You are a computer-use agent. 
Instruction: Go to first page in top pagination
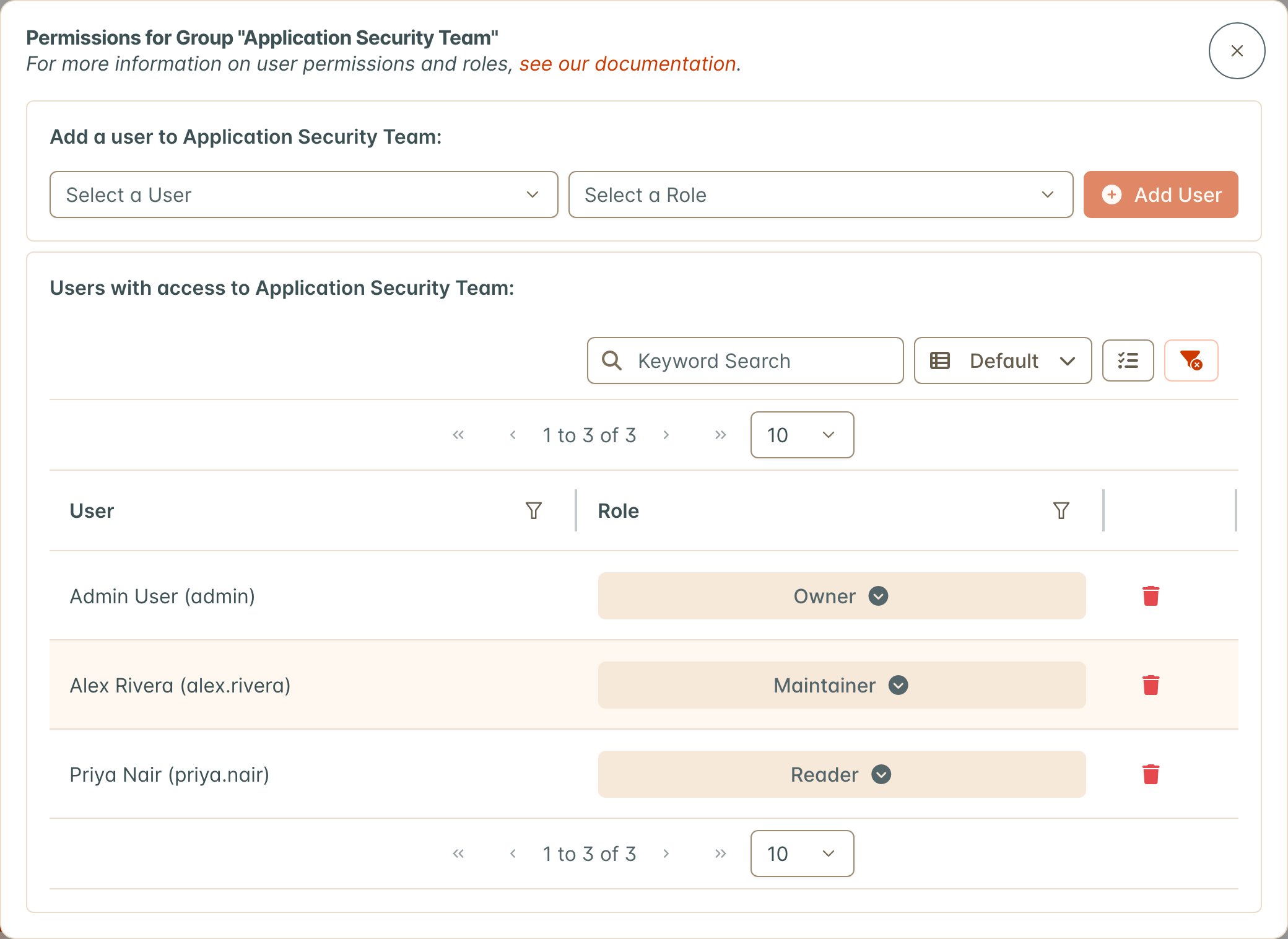pyautogui.click(x=458, y=435)
